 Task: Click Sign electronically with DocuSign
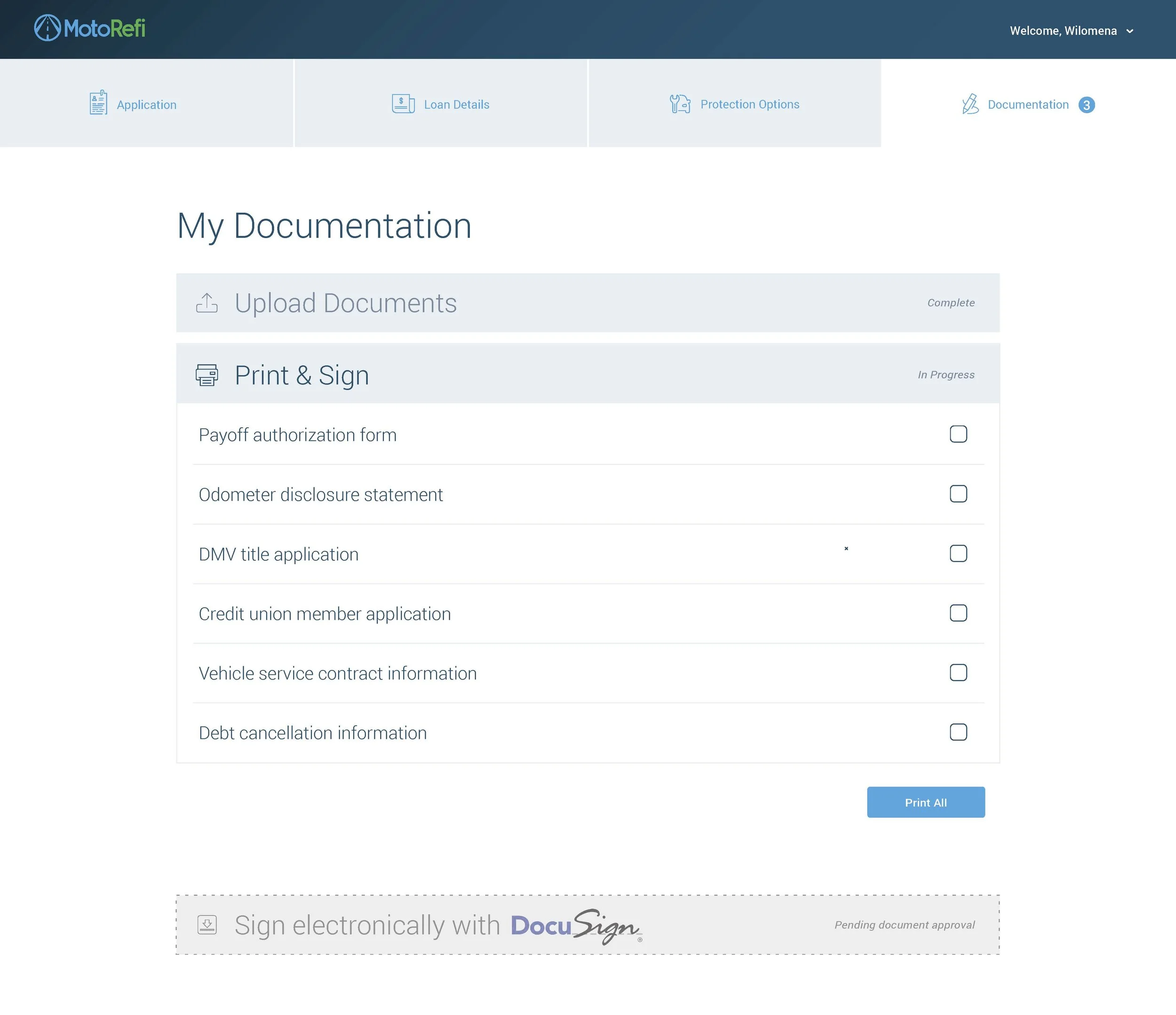click(437, 925)
